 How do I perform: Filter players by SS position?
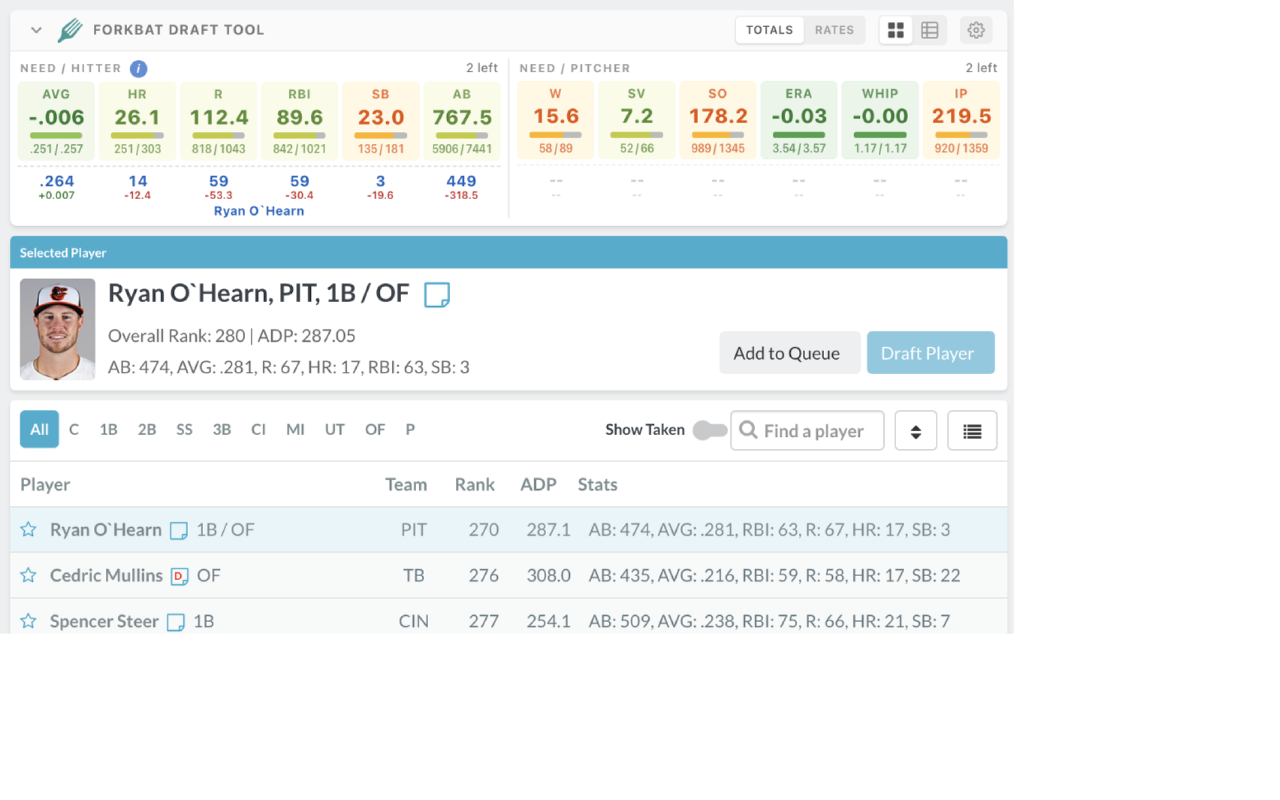pyautogui.click(x=184, y=429)
